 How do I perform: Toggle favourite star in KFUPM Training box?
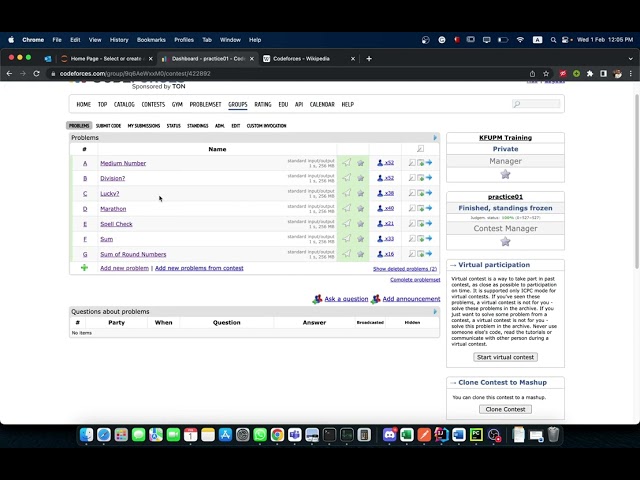click(x=505, y=174)
